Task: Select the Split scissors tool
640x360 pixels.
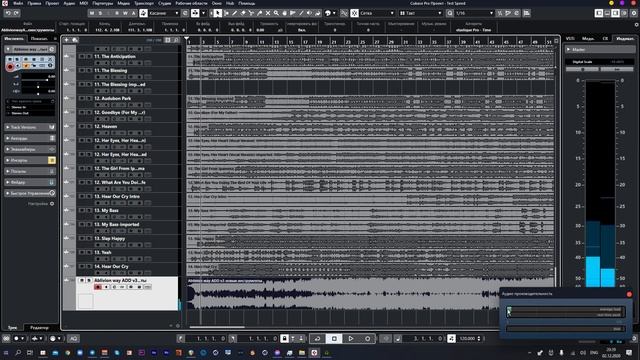Action: (251, 13)
